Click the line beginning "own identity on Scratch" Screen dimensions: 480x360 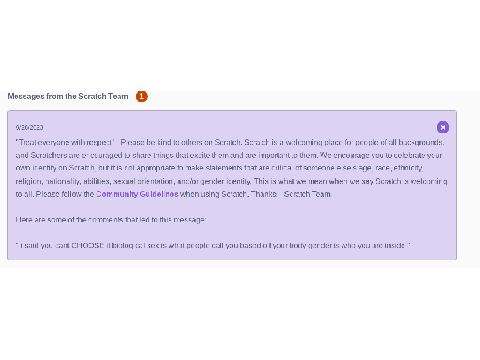[x=219, y=168]
